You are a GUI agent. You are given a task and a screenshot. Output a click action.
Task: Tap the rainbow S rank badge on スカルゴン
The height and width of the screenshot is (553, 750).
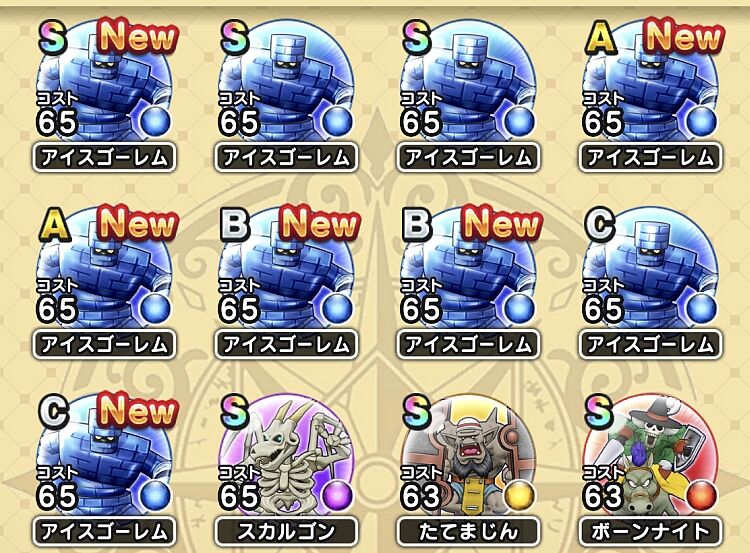pyautogui.click(x=235, y=412)
